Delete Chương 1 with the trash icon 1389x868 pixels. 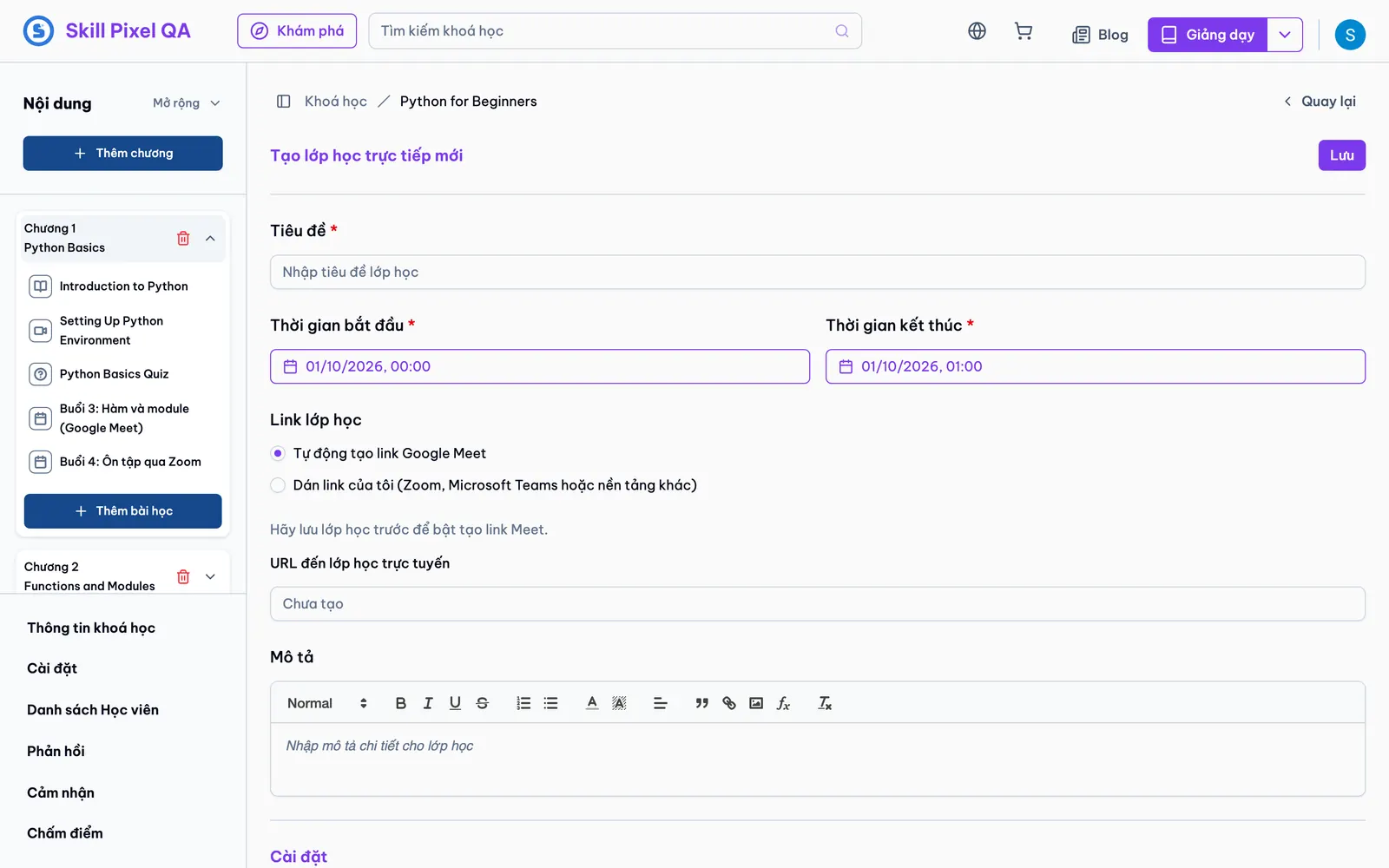pos(183,238)
